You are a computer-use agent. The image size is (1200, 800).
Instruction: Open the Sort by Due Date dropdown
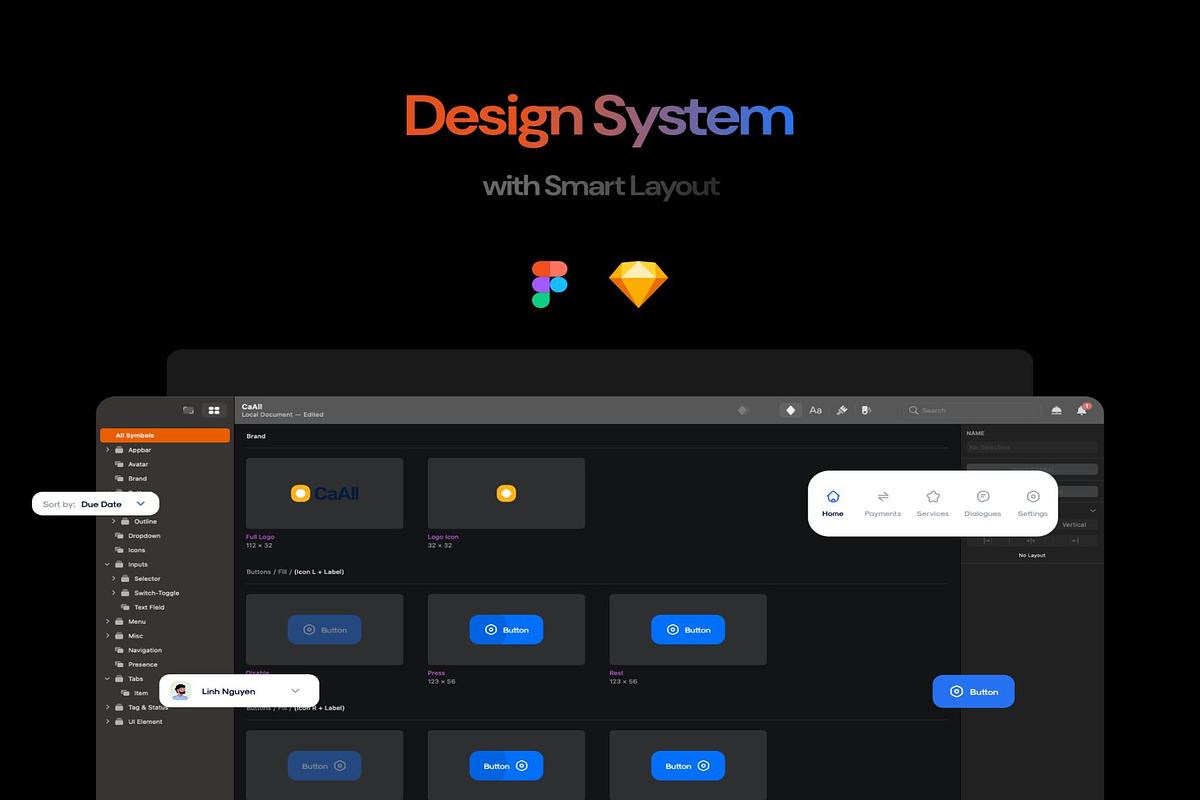coord(95,504)
